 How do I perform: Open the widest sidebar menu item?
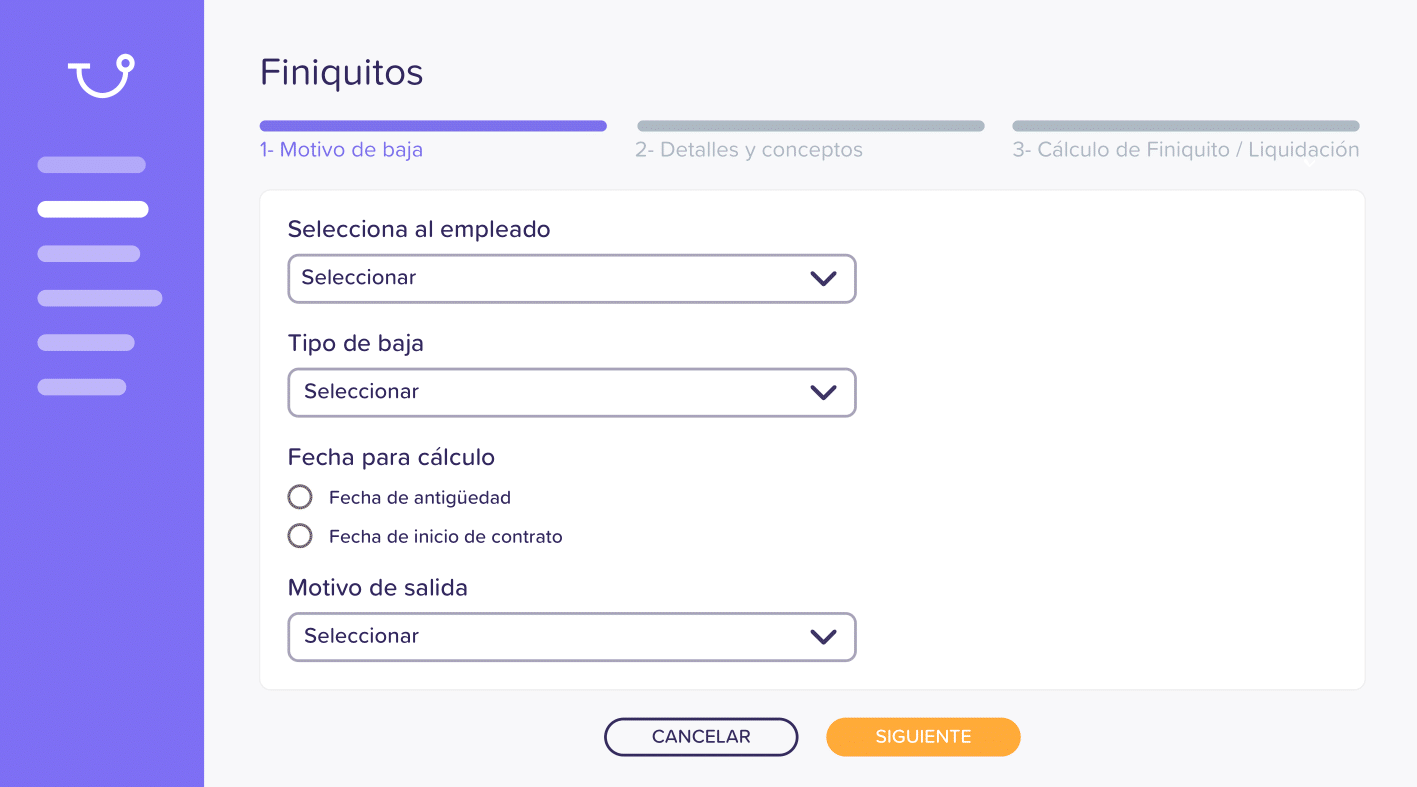100,298
